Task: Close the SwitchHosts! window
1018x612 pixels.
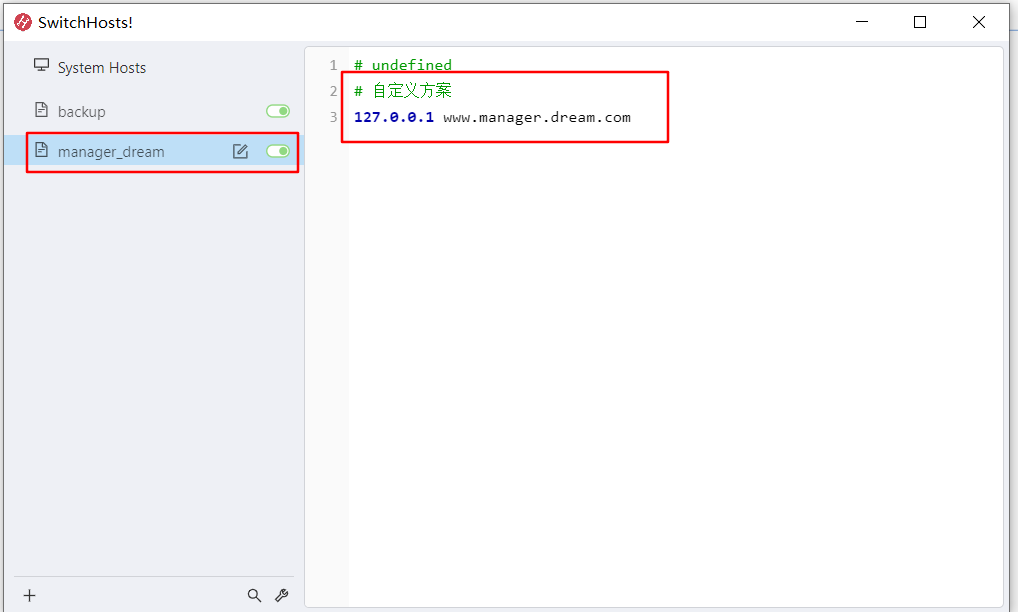Action: click(x=978, y=22)
